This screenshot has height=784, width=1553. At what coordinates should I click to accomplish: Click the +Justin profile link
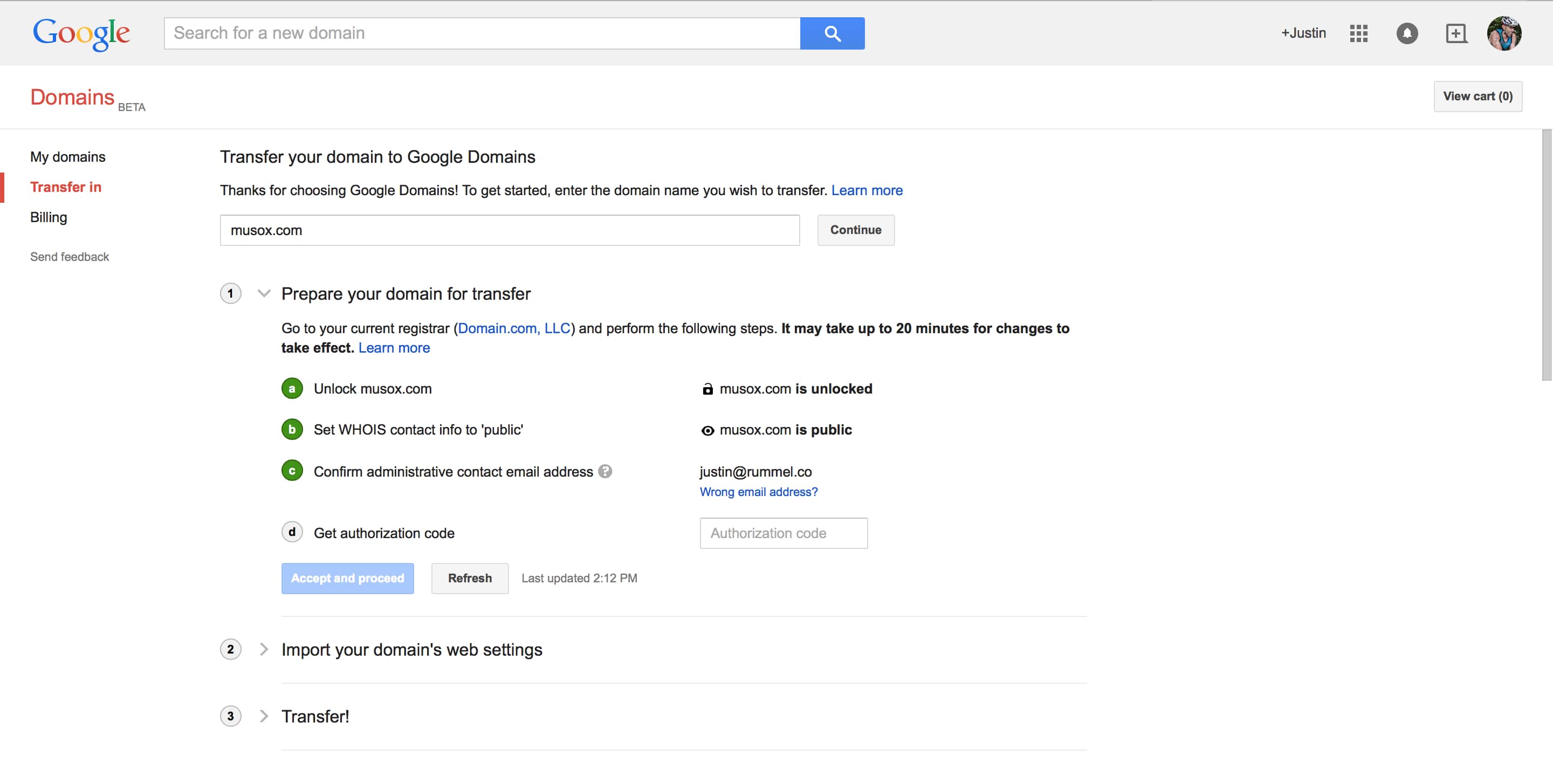click(1303, 33)
